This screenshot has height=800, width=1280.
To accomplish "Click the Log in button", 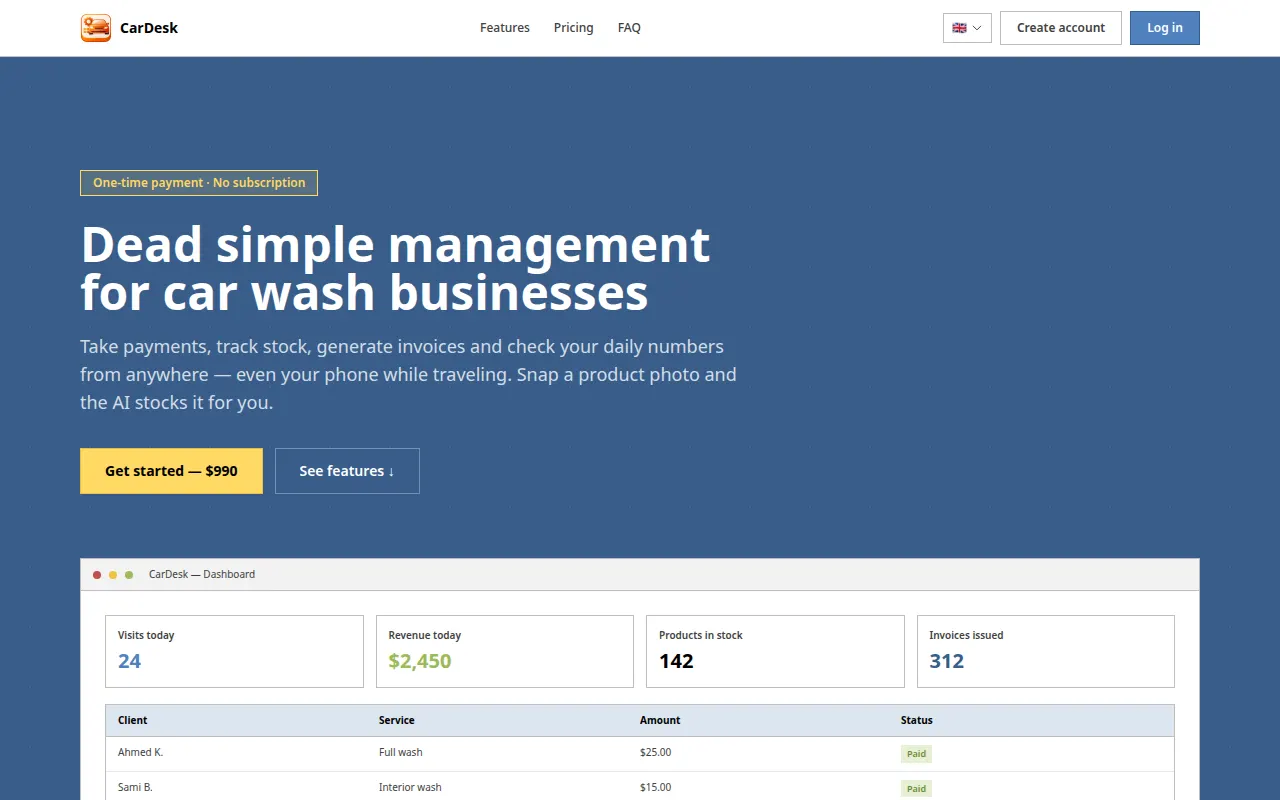I will [x=1165, y=28].
